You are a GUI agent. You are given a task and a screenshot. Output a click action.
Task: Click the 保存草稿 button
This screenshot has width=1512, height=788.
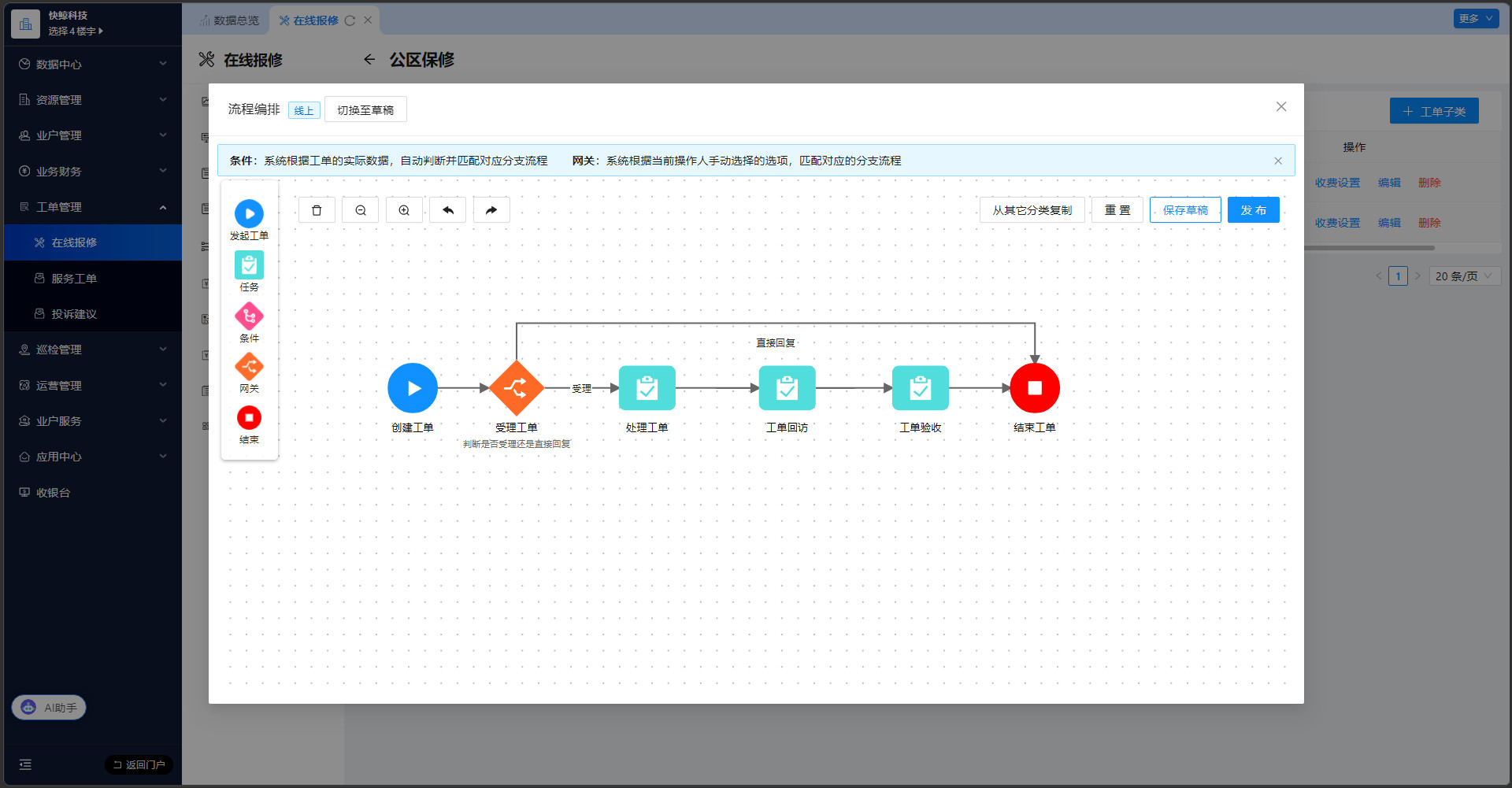pos(1185,210)
